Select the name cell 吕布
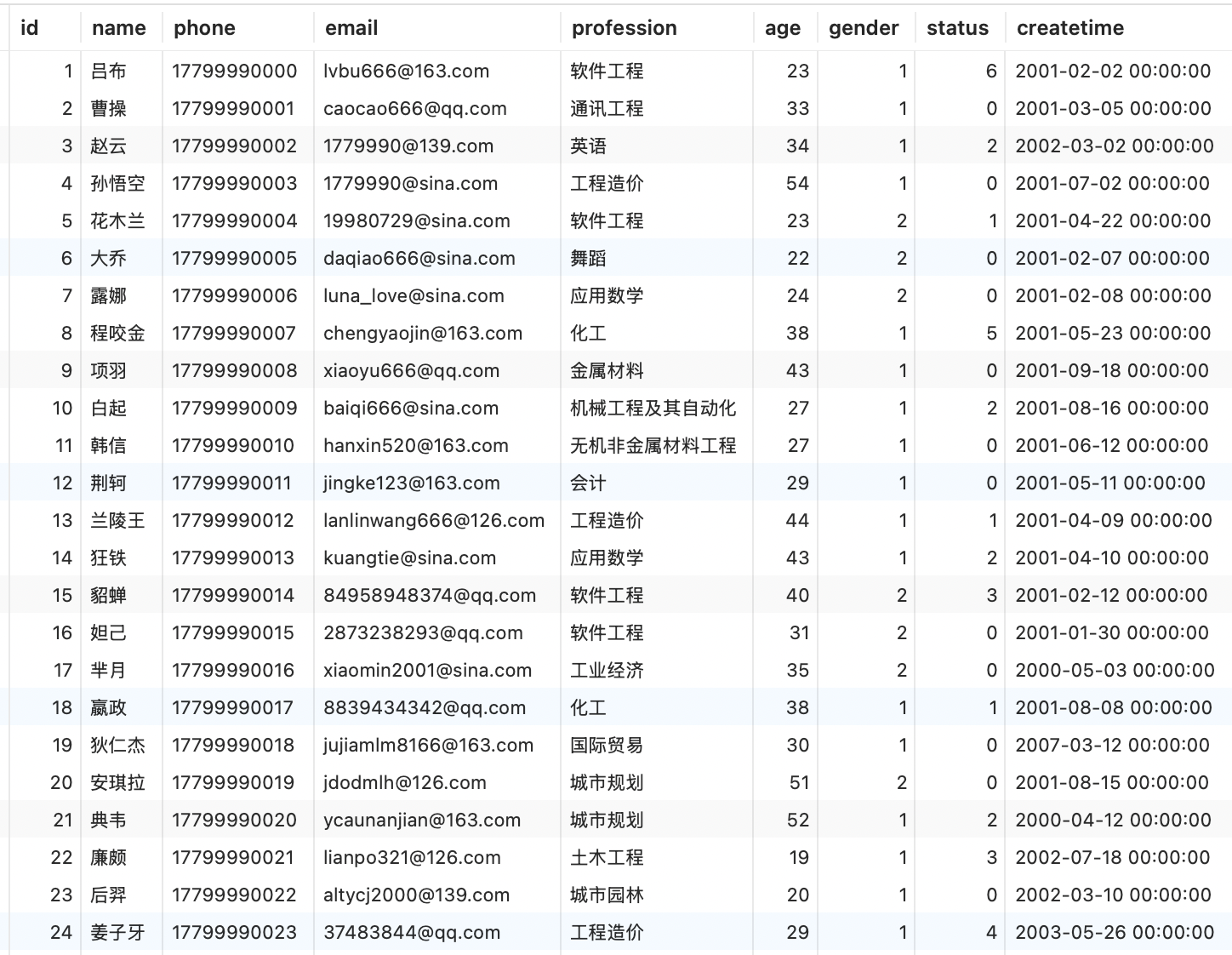The image size is (1232, 955). tap(108, 71)
